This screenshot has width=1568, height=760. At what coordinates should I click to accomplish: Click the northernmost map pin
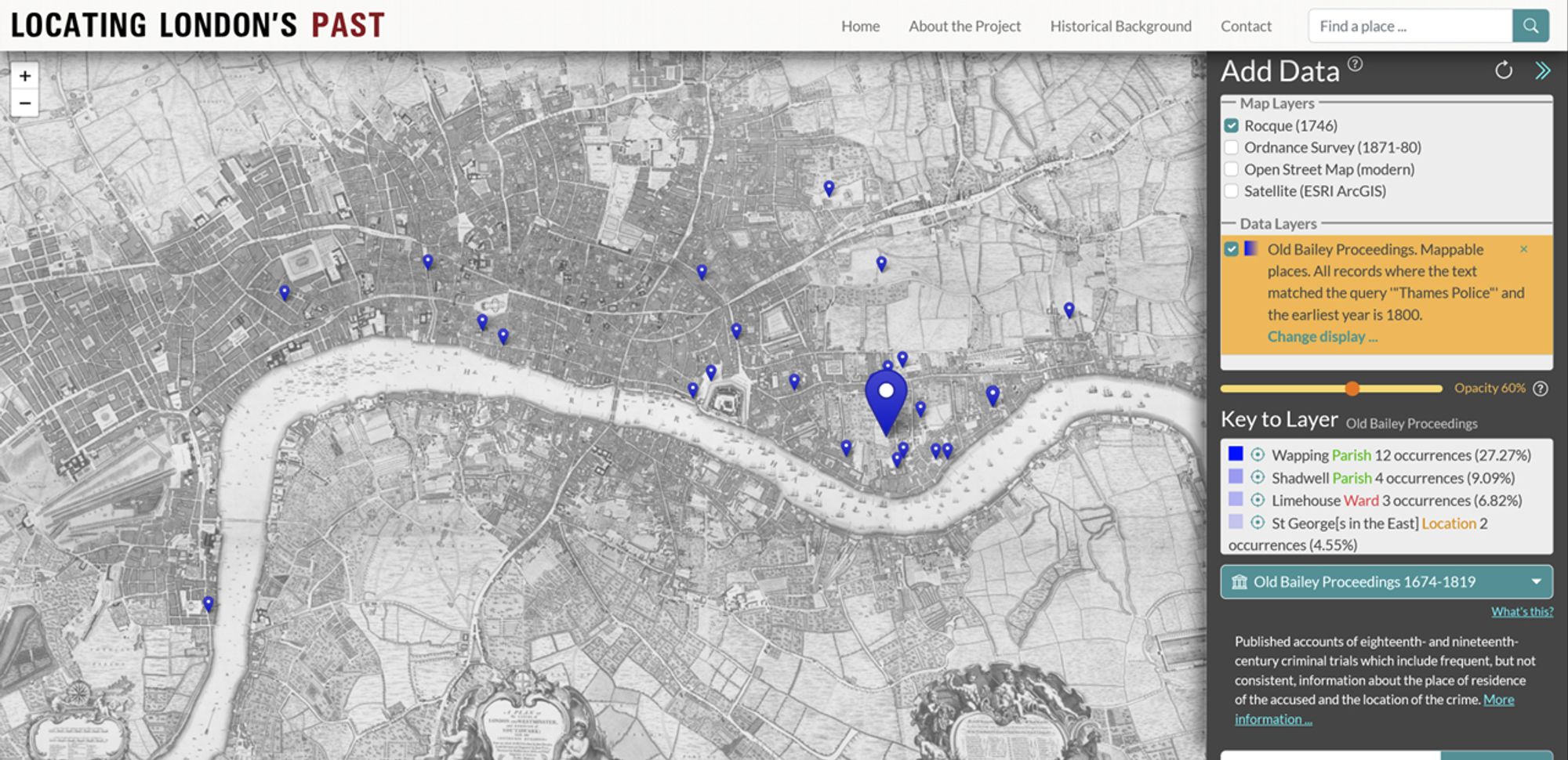[829, 188]
